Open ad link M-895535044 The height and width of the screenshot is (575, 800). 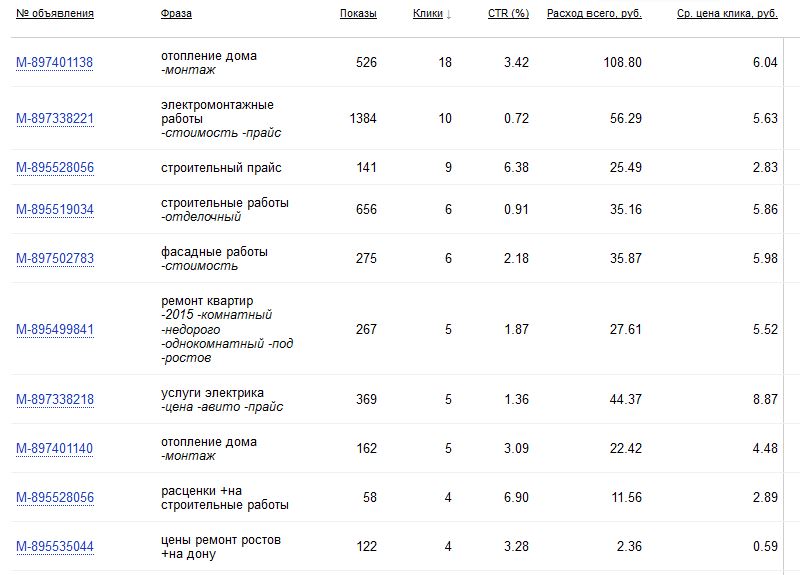tap(55, 547)
